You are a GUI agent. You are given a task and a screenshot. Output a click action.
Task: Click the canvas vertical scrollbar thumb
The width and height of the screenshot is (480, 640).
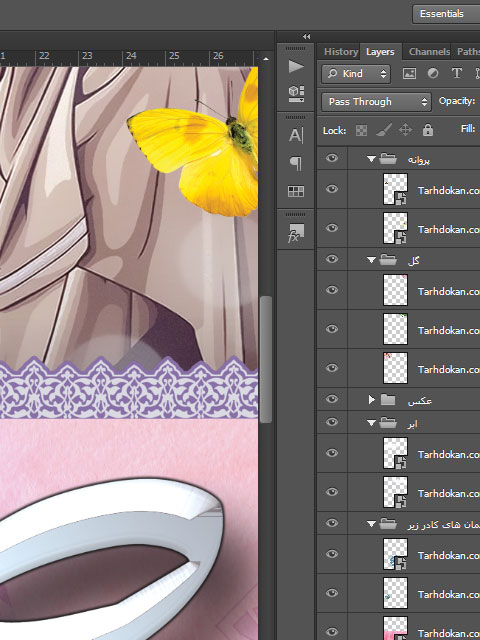[266, 360]
